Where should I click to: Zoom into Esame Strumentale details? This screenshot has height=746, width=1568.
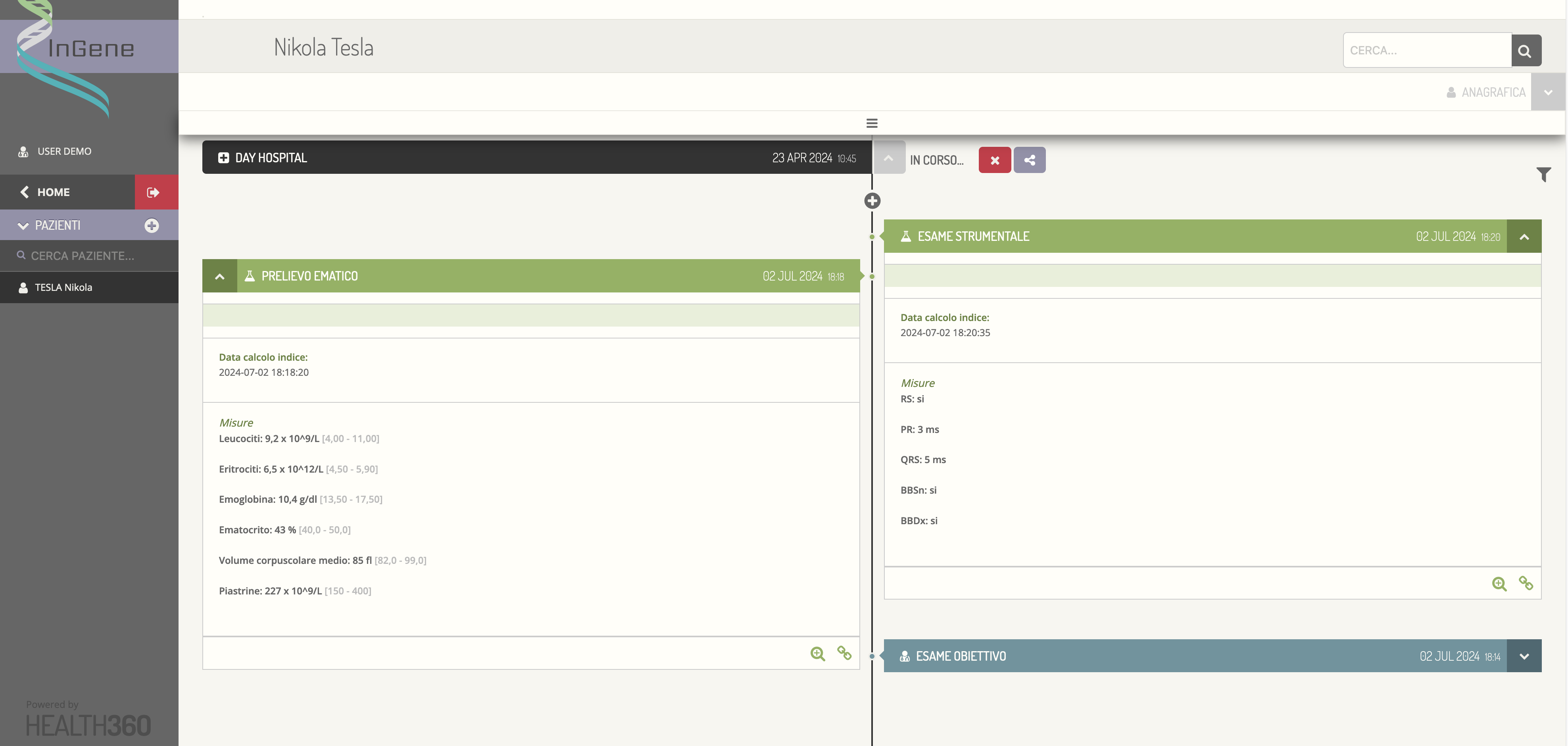coord(1499,584)
